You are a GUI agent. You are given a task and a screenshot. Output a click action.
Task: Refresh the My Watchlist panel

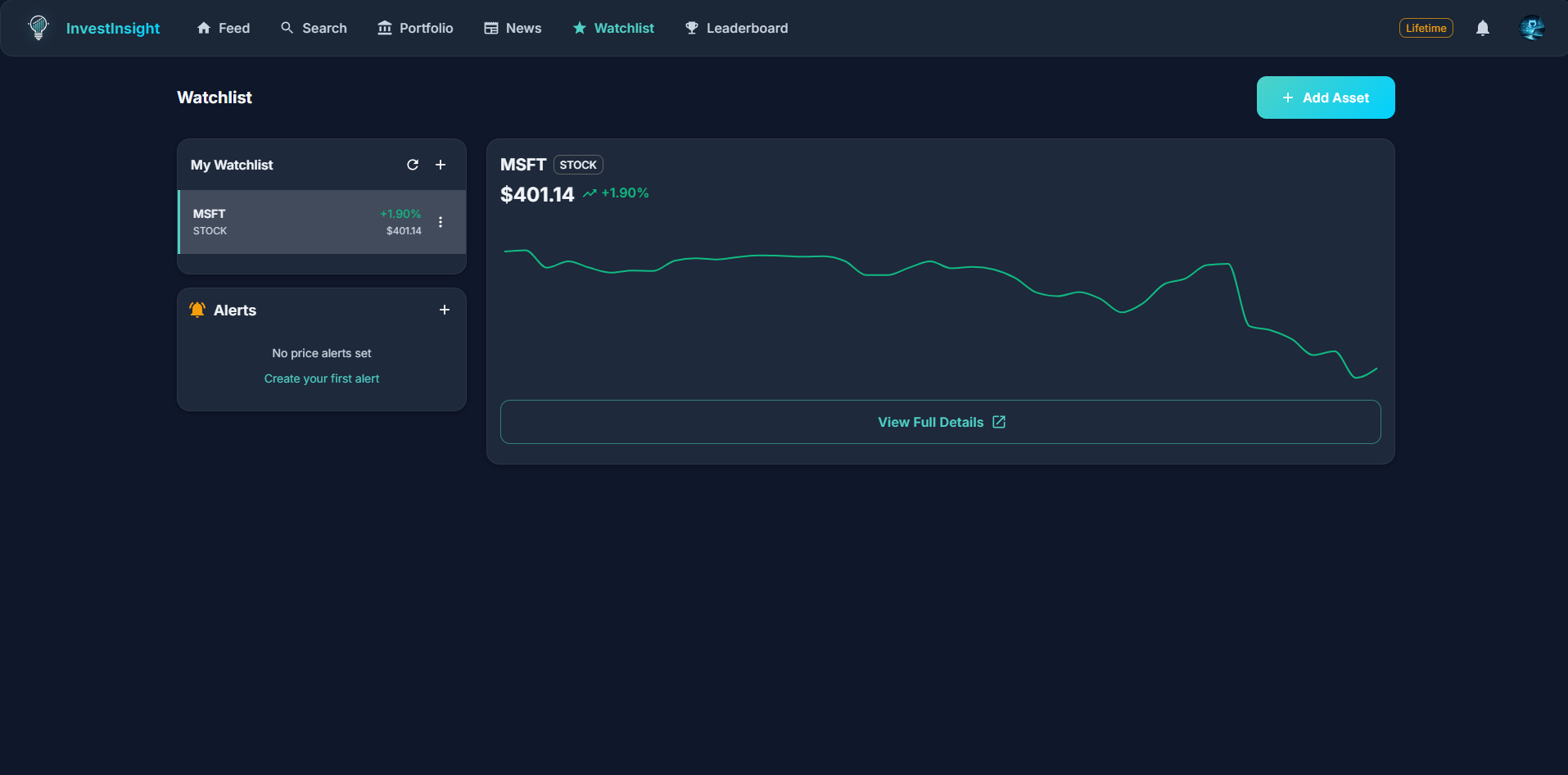pyautogui.click(x=413, y=165)
